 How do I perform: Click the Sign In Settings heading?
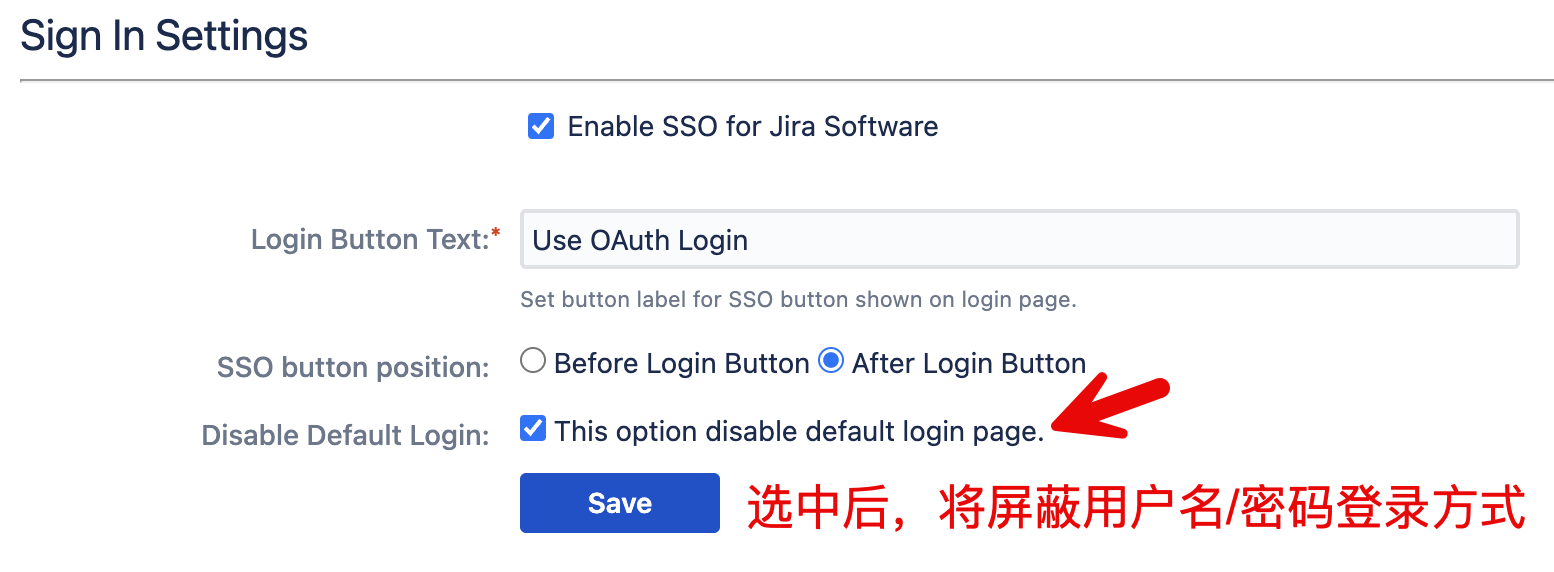164,36
